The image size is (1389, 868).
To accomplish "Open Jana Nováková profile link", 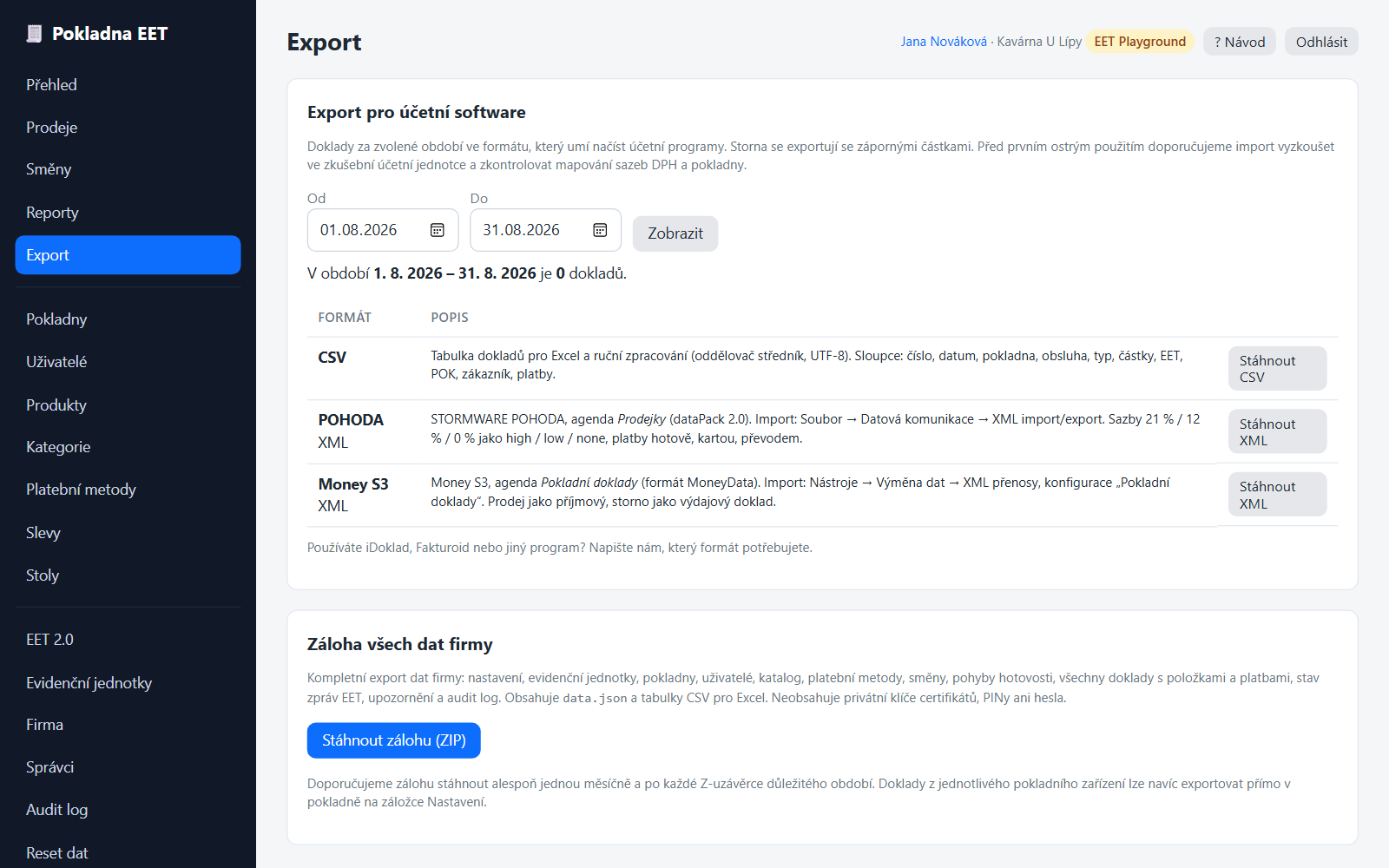I will pos(944,42).
